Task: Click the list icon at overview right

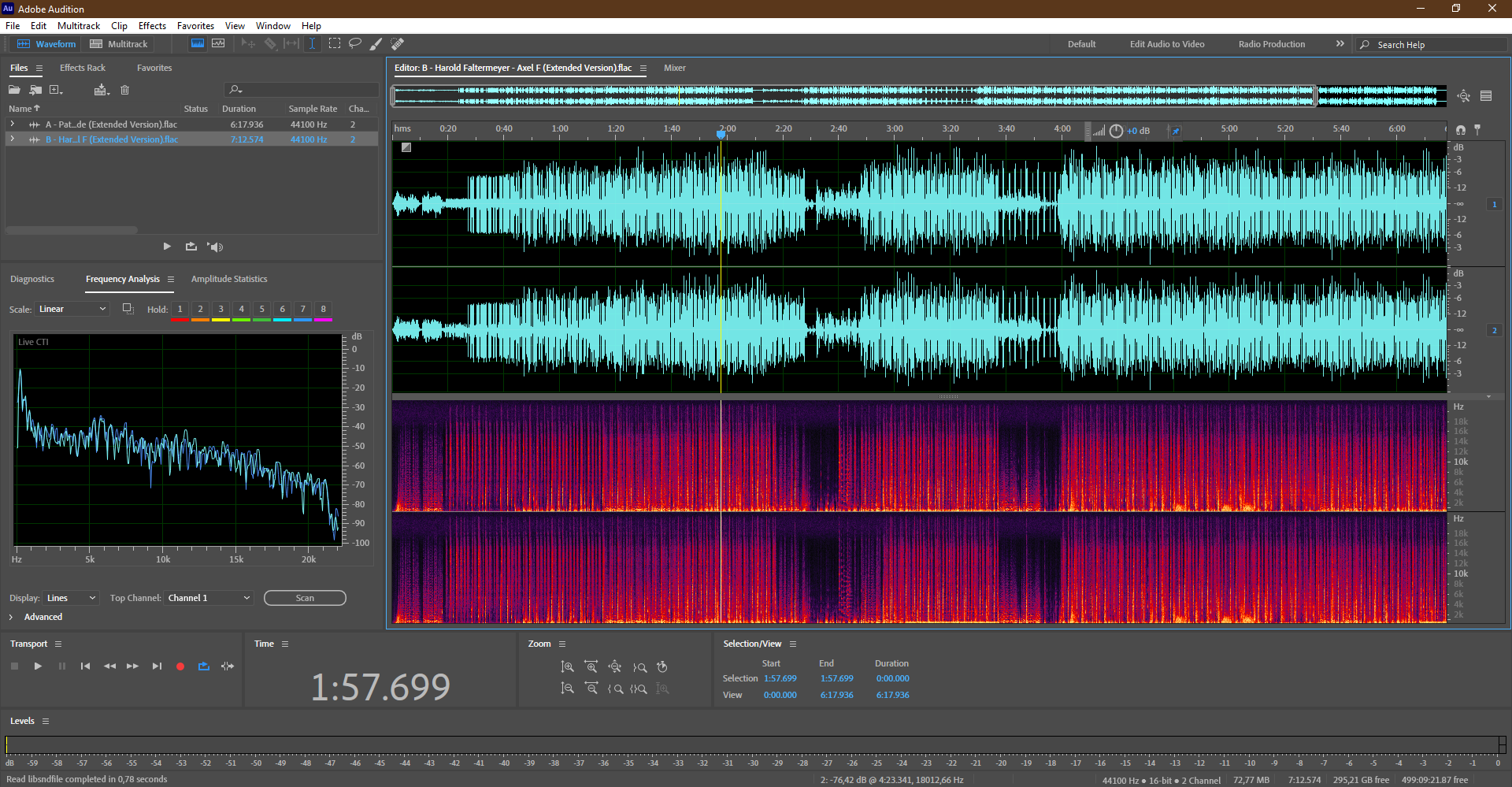Action: pyautogui.click(x=1486, y=95)
